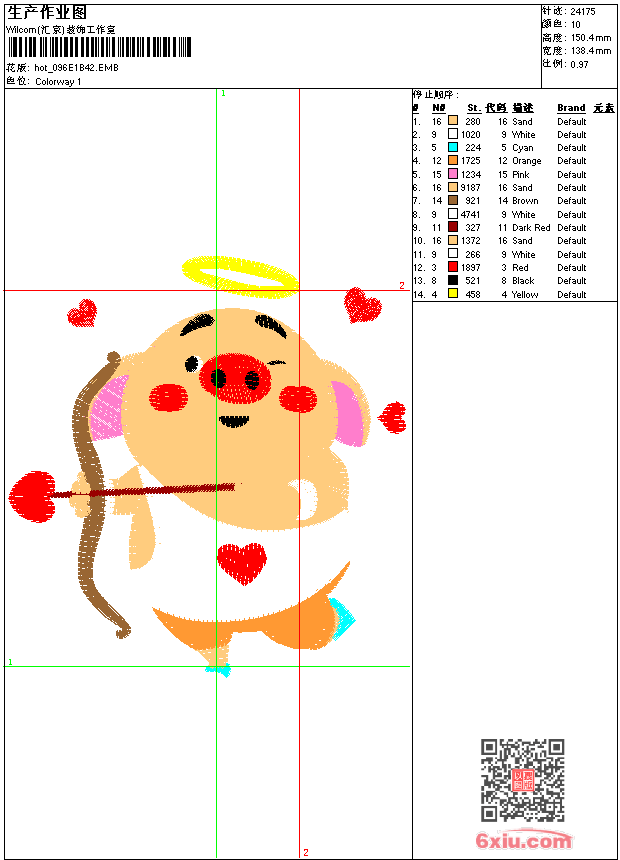Image resolution: width=620 pixels, height=860 pixels.
Task: Click the Orange swatch in row 4
Action: pyautogui.click(x=453, y=160)
